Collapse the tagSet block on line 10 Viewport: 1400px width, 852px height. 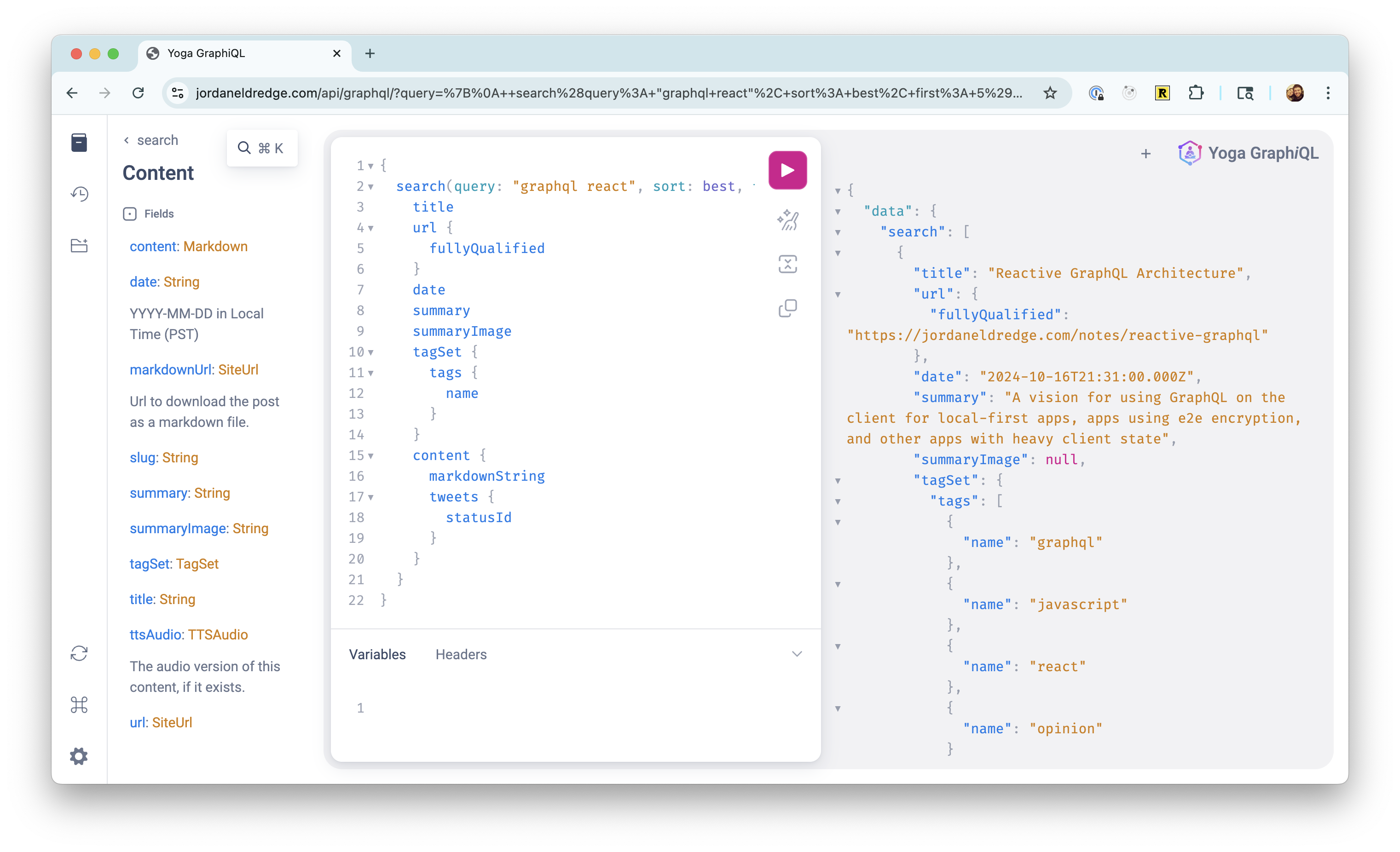pos(371,353)
